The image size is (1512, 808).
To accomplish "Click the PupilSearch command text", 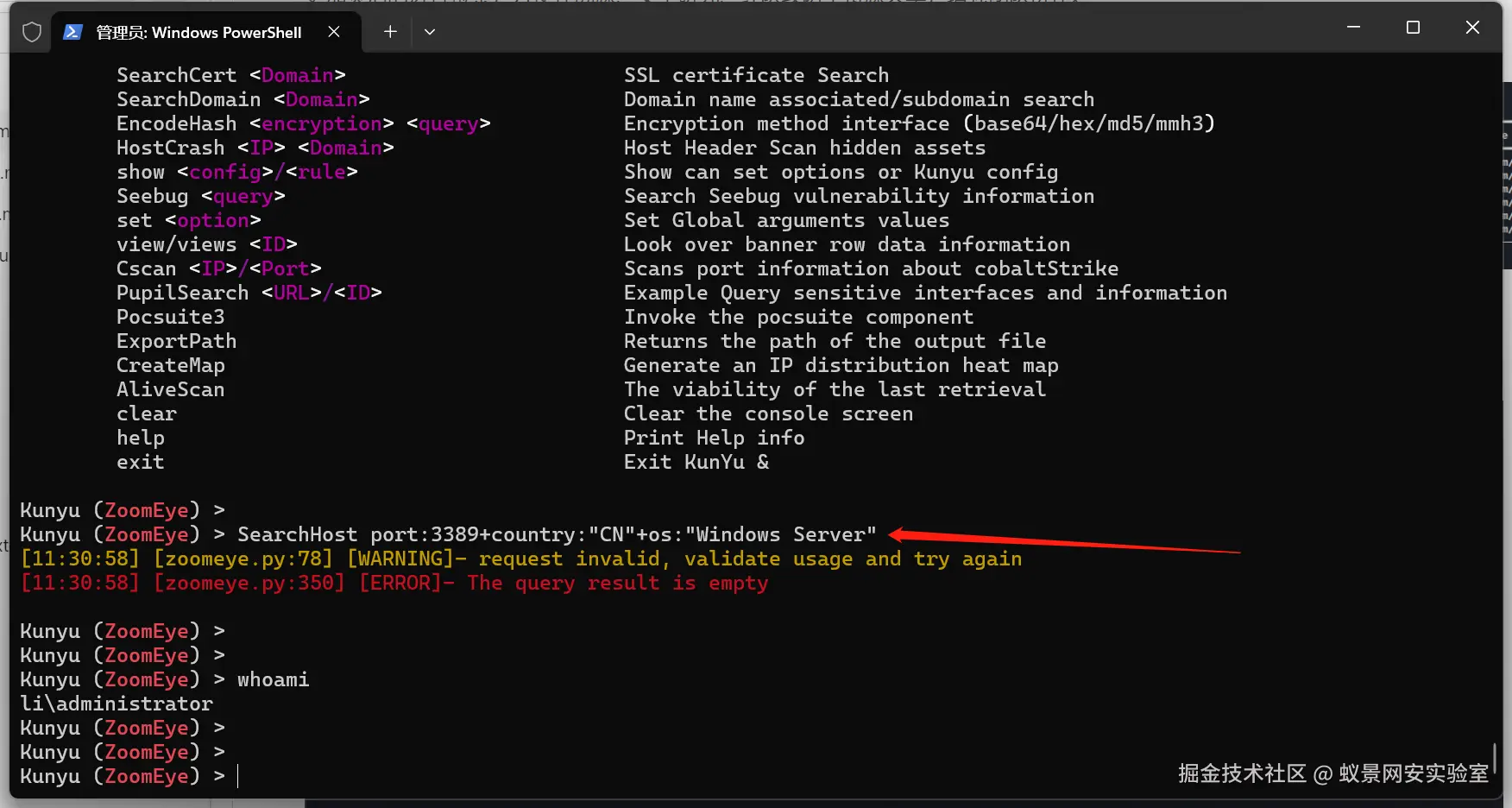I will click(182, 293).
